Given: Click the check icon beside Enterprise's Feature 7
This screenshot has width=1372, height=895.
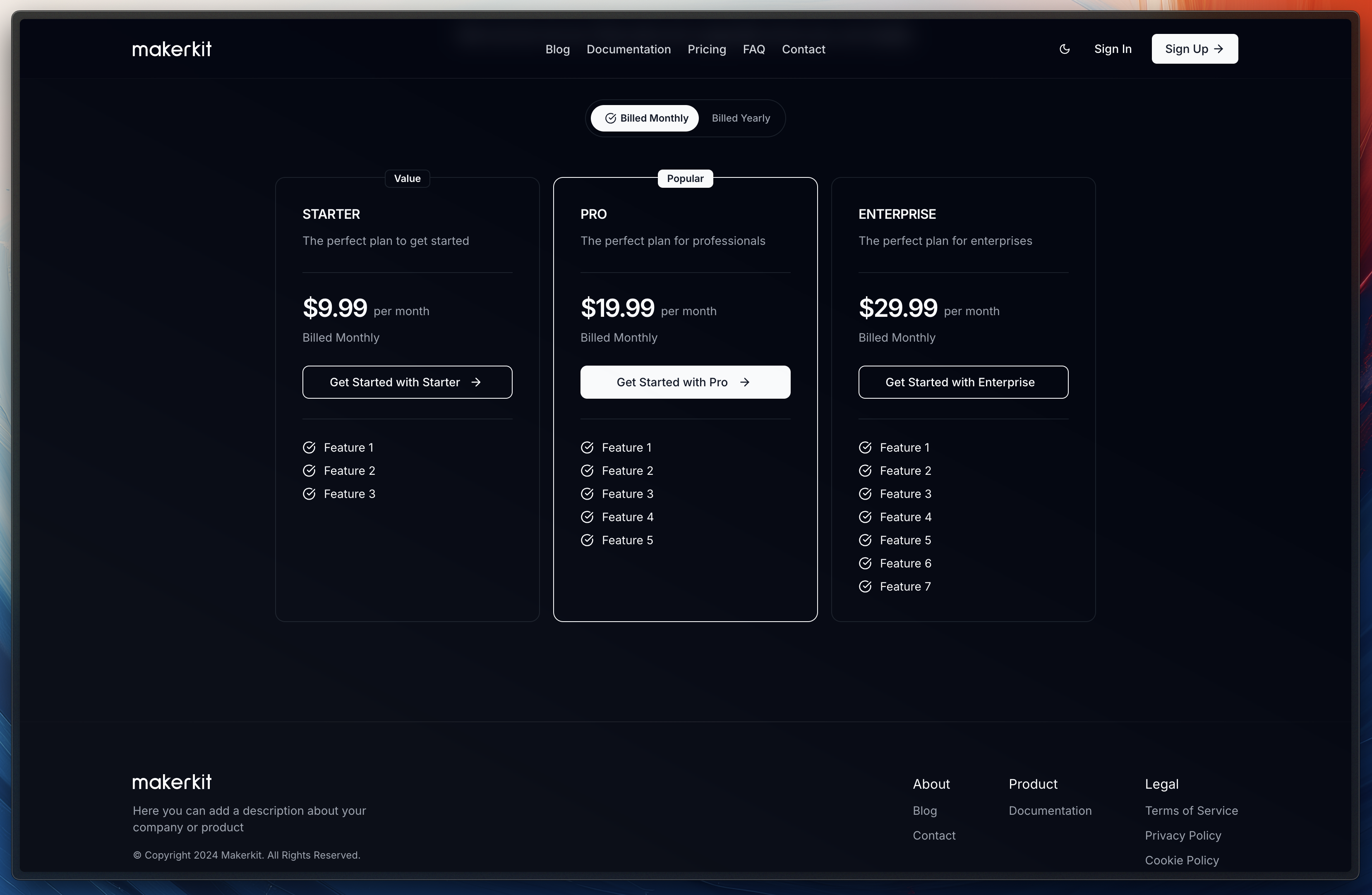Looking at the screenshot, I should (x=865, y=586).
